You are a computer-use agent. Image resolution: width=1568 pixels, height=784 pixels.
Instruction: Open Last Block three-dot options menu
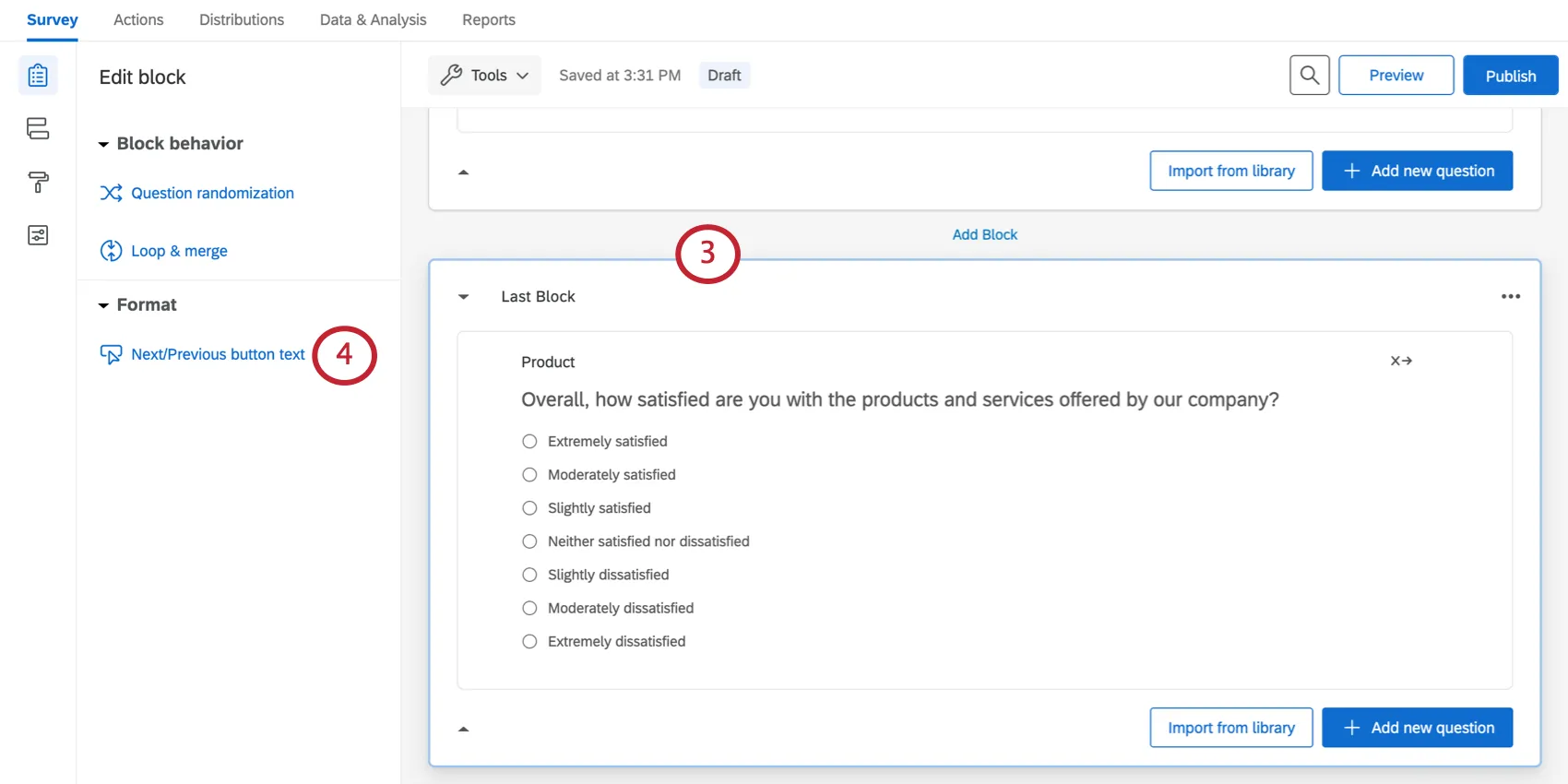coord(1510,296)
